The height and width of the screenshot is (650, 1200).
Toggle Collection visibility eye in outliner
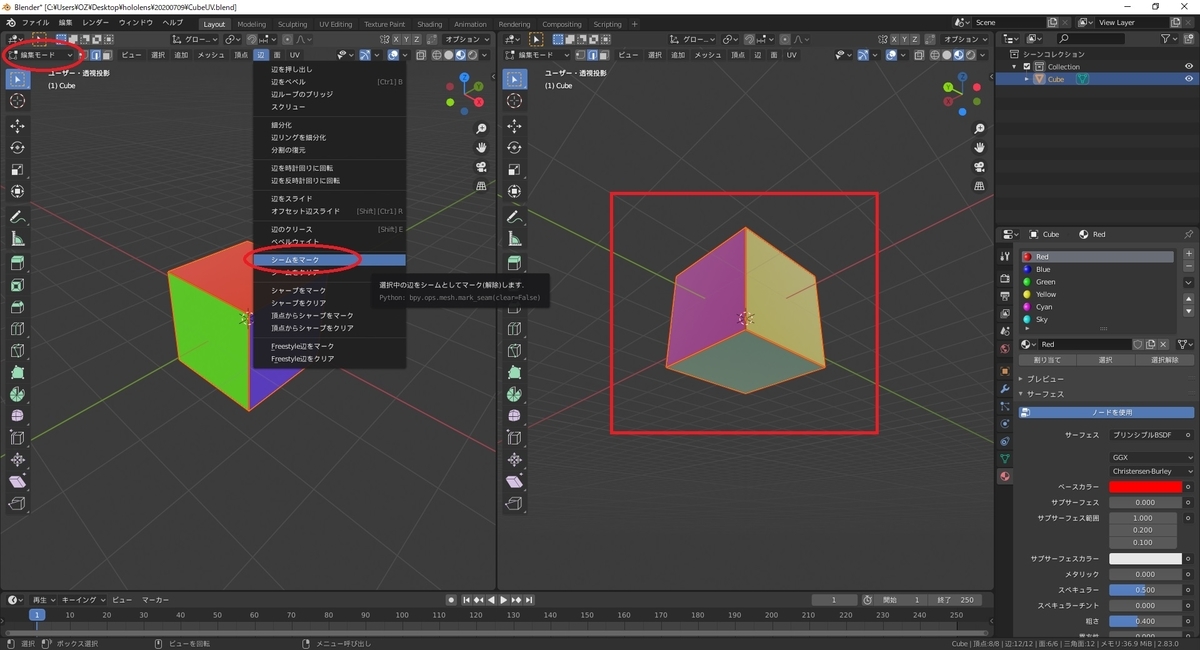pyautogui.click(x=1189, y=66)
